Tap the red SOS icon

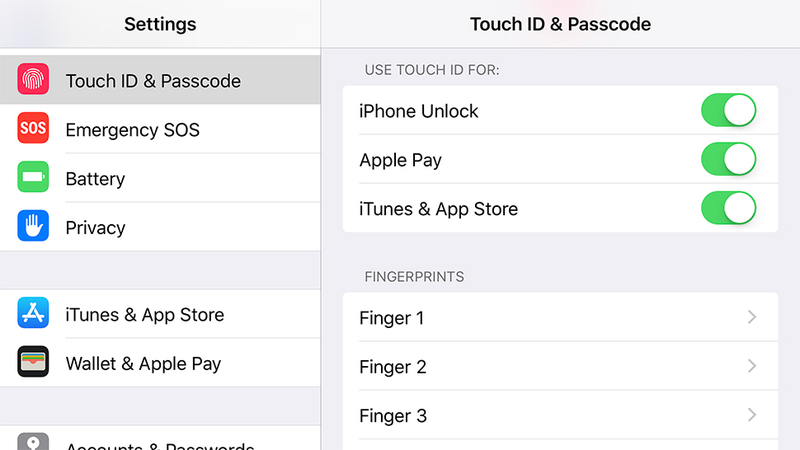(33, 128)
